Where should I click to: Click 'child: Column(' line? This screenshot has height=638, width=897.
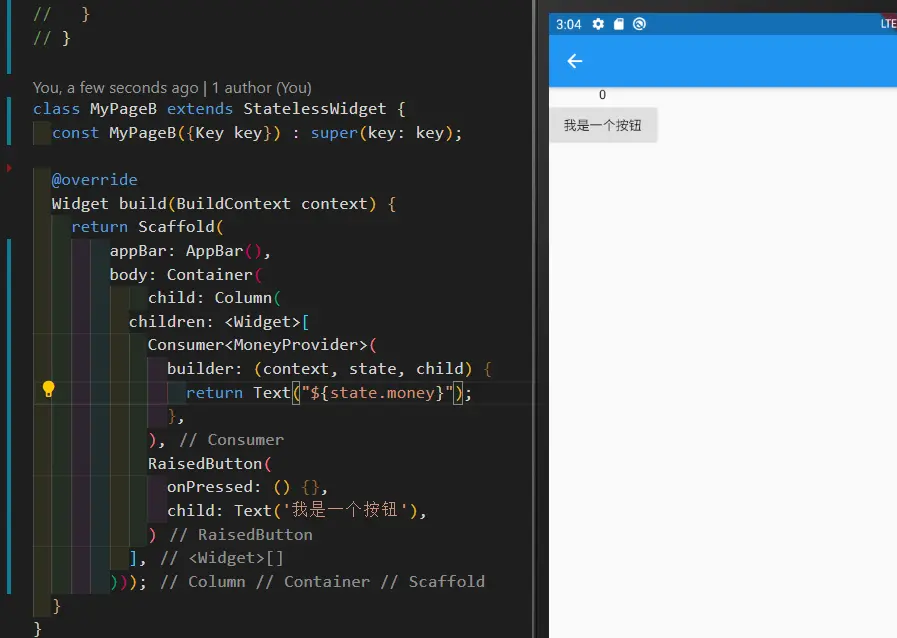pyautogui.click(x=215, y=298)
